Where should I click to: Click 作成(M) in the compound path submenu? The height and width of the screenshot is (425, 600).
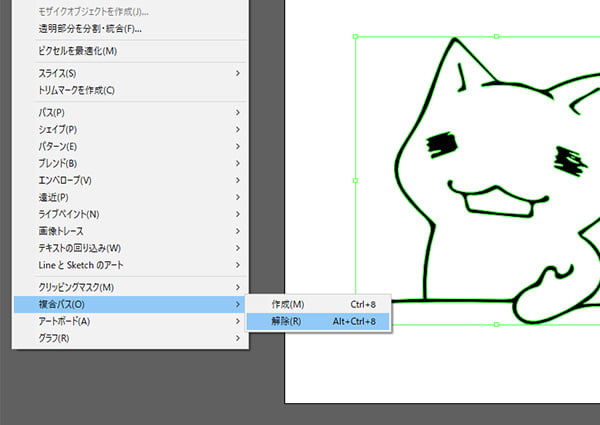[x=288, y=304]
